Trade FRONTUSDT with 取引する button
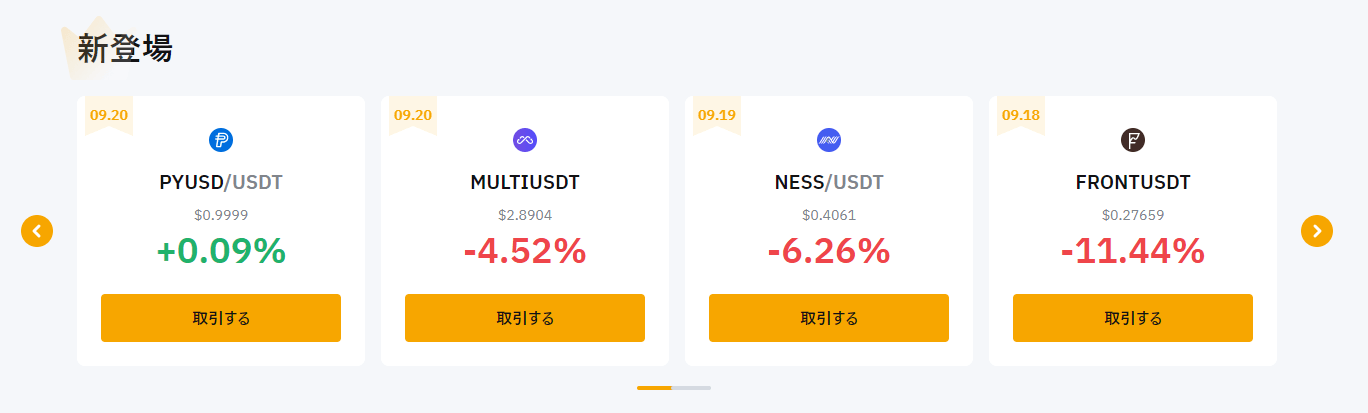 click(x=1133, y=318)
